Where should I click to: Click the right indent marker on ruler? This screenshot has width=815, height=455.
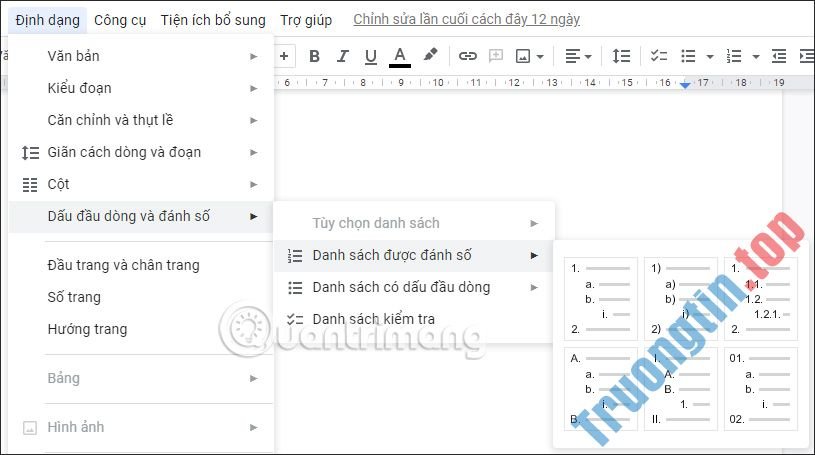[x=685, y=85]
